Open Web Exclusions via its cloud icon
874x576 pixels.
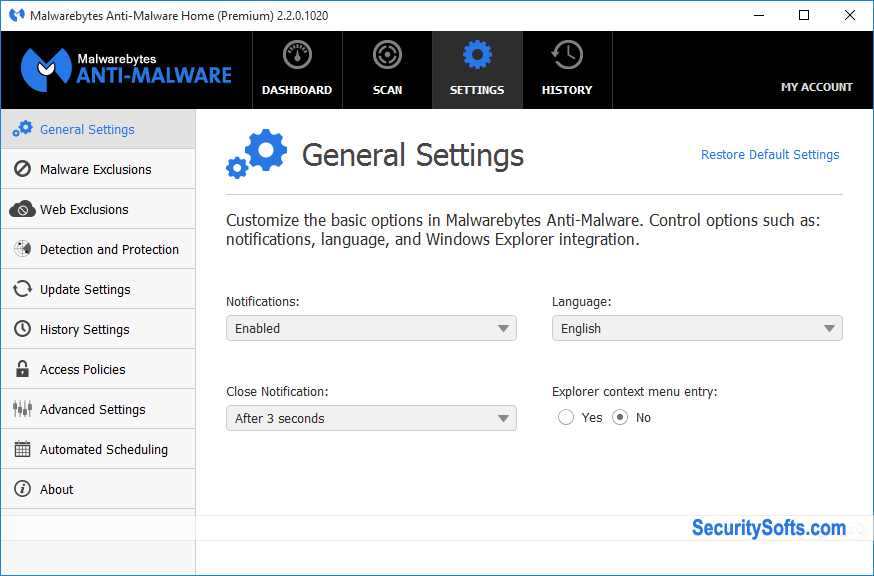coord(22,209)
